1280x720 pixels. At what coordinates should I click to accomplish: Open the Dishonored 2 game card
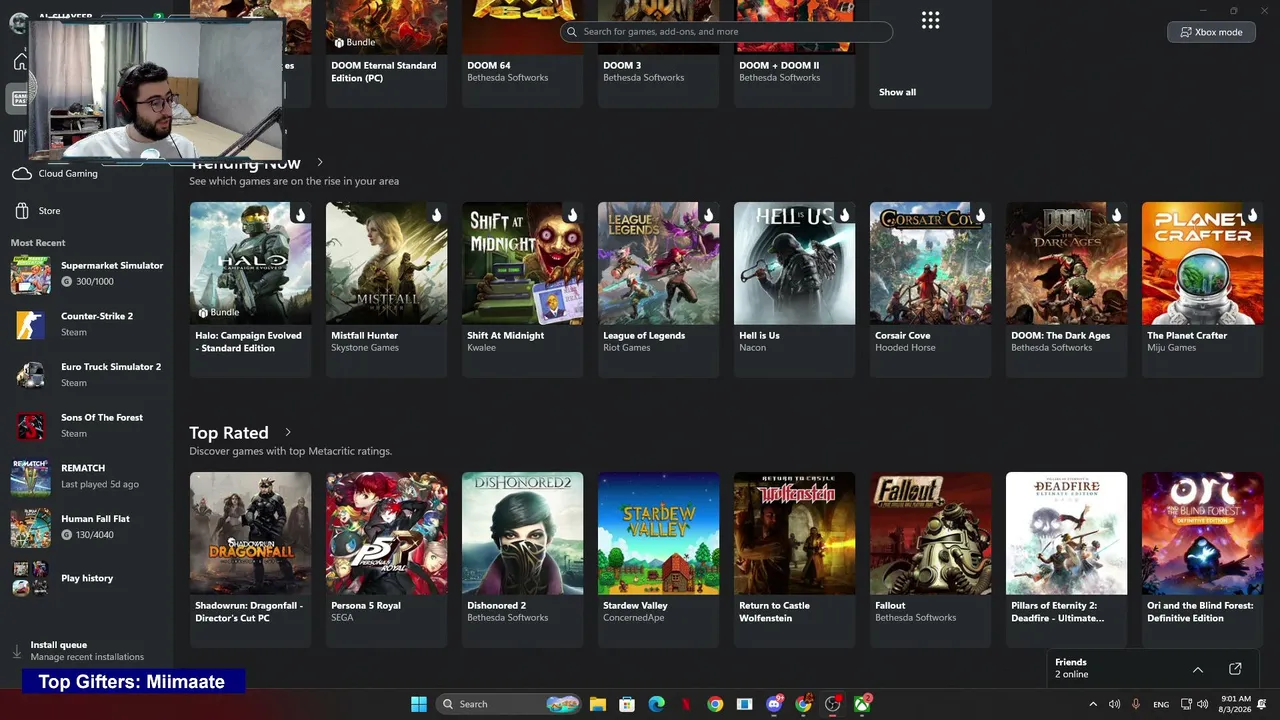(x=522, y=560)
